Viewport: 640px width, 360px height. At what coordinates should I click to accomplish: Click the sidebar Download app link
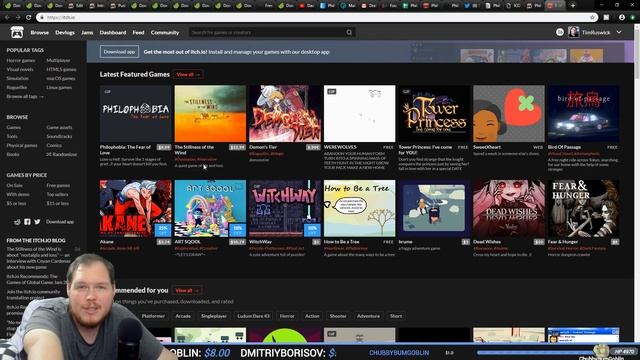click(60, 222)
